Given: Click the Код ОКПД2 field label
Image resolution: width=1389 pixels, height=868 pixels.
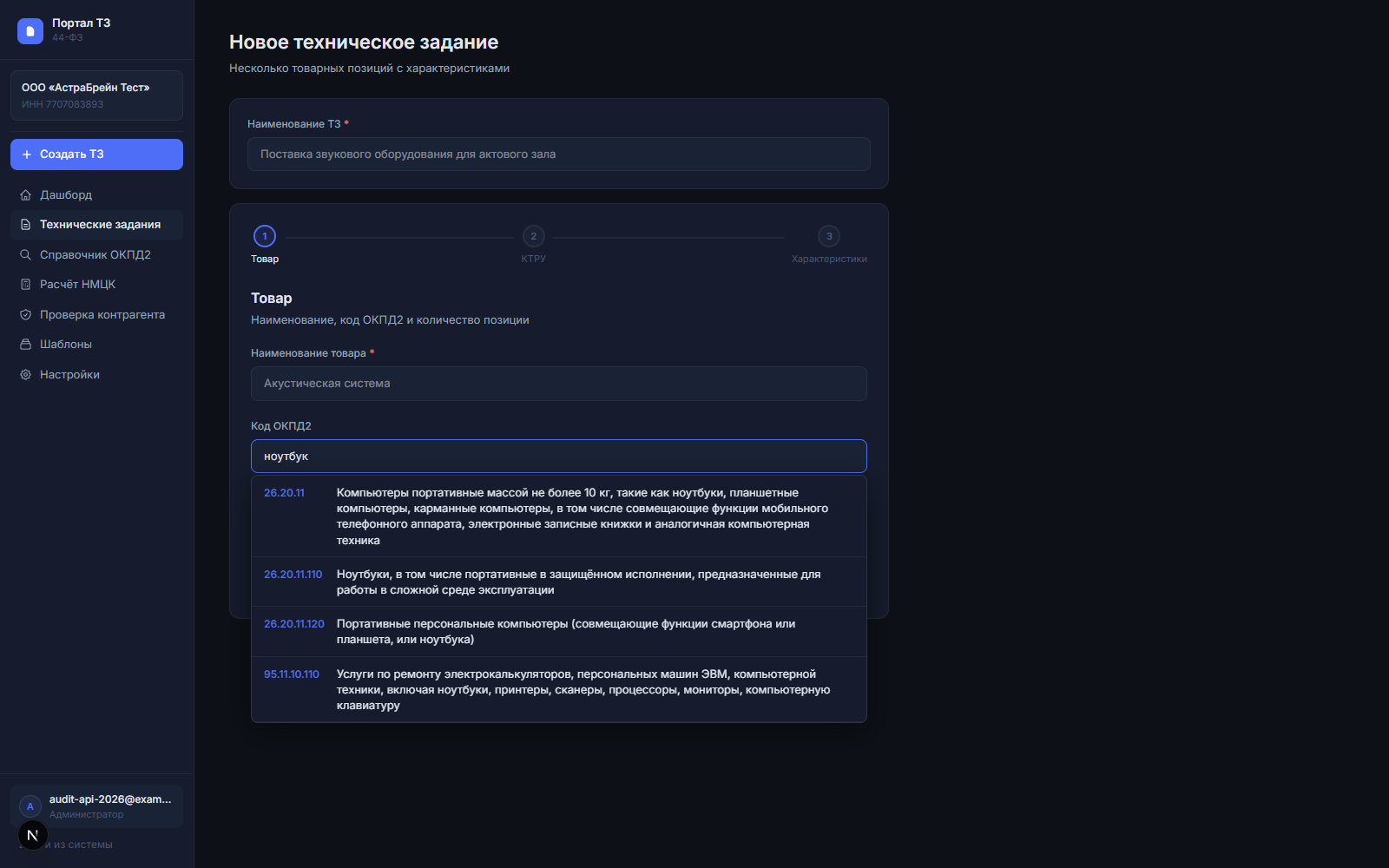Looking at the screenshot, I should pos(281,426).
